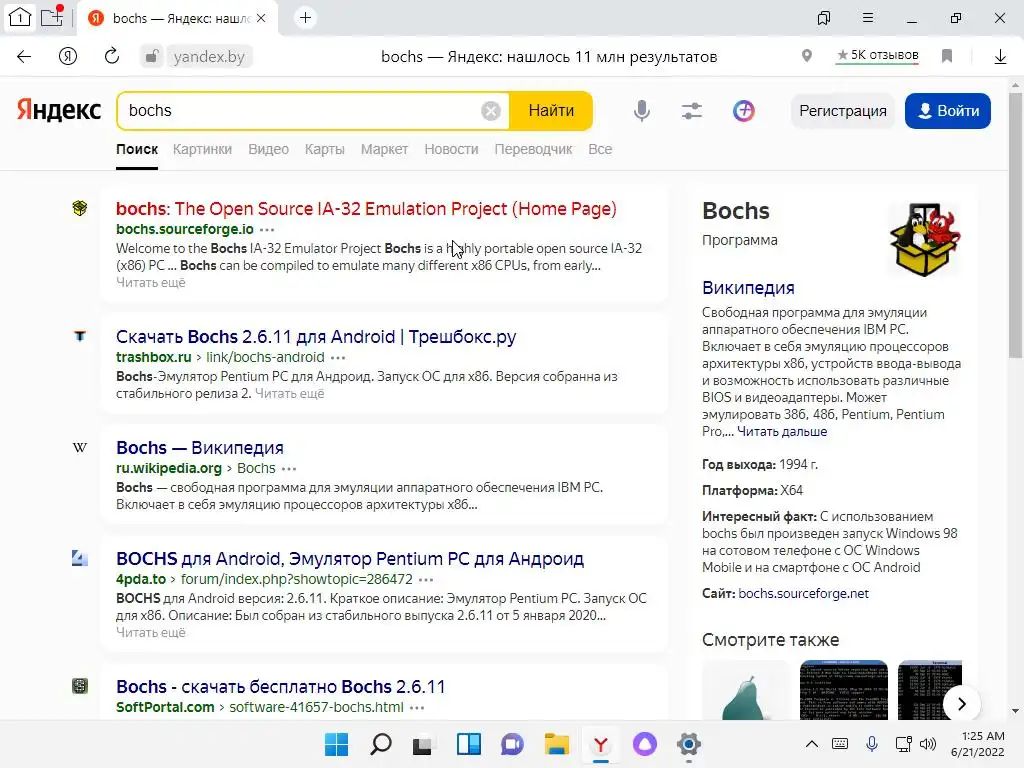1024x768 pixels.
Task: Clear the search query text
Action: [x=491, y=111]
